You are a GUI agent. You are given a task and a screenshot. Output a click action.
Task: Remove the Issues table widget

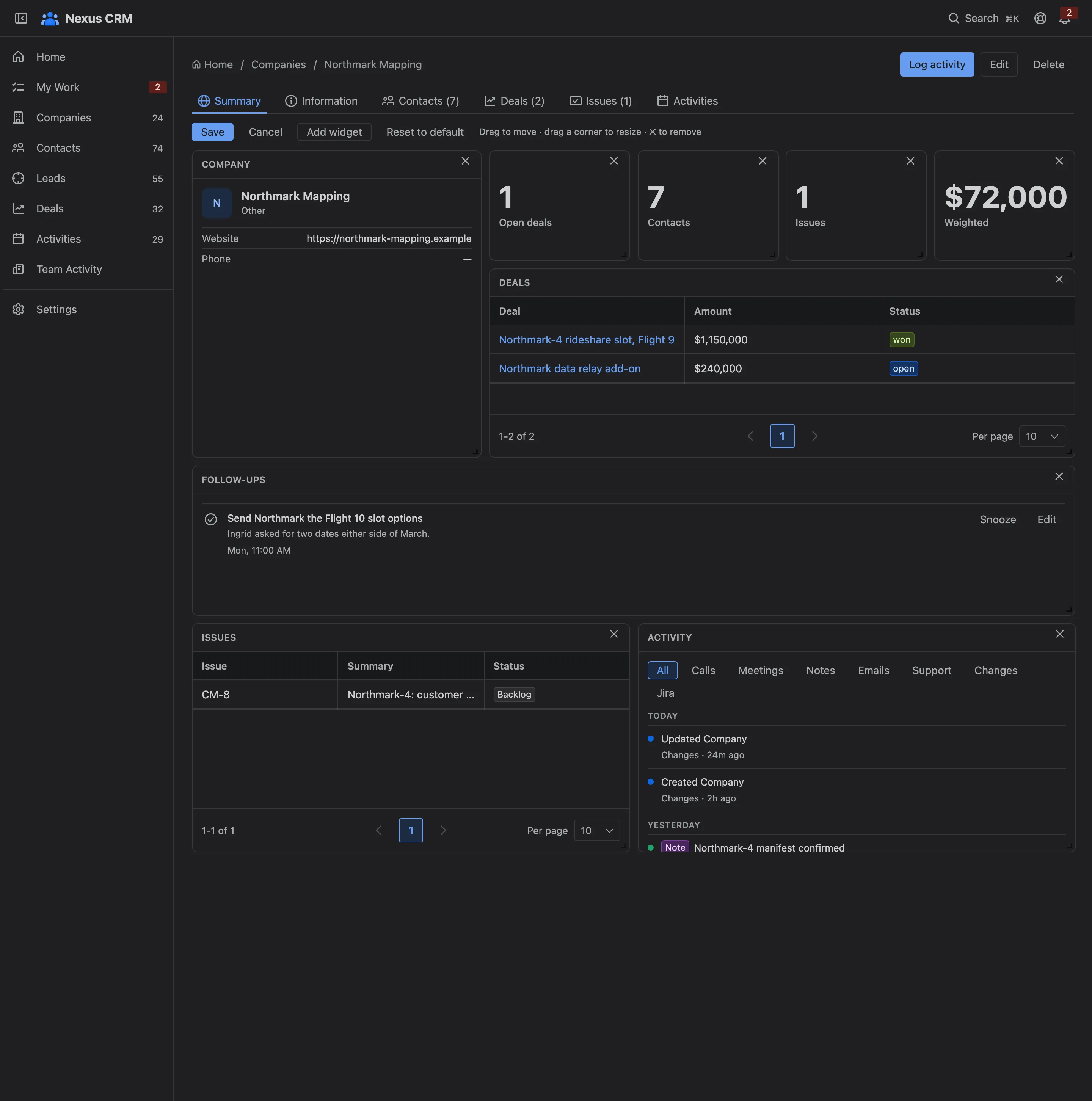click(x=614, y=634)
